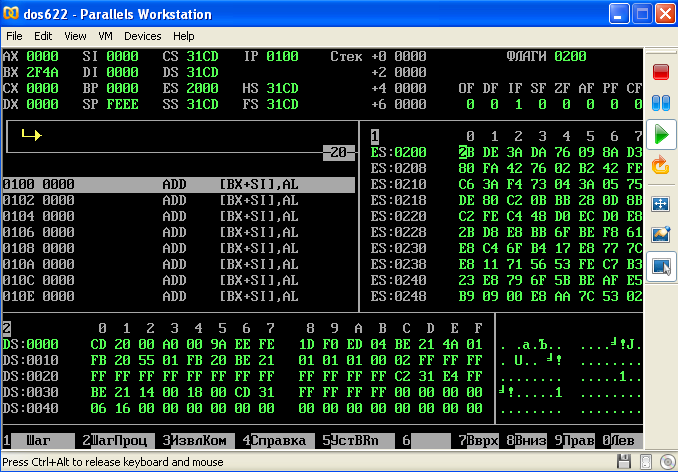Click the 8 Вниз function key

coord(526,440)
